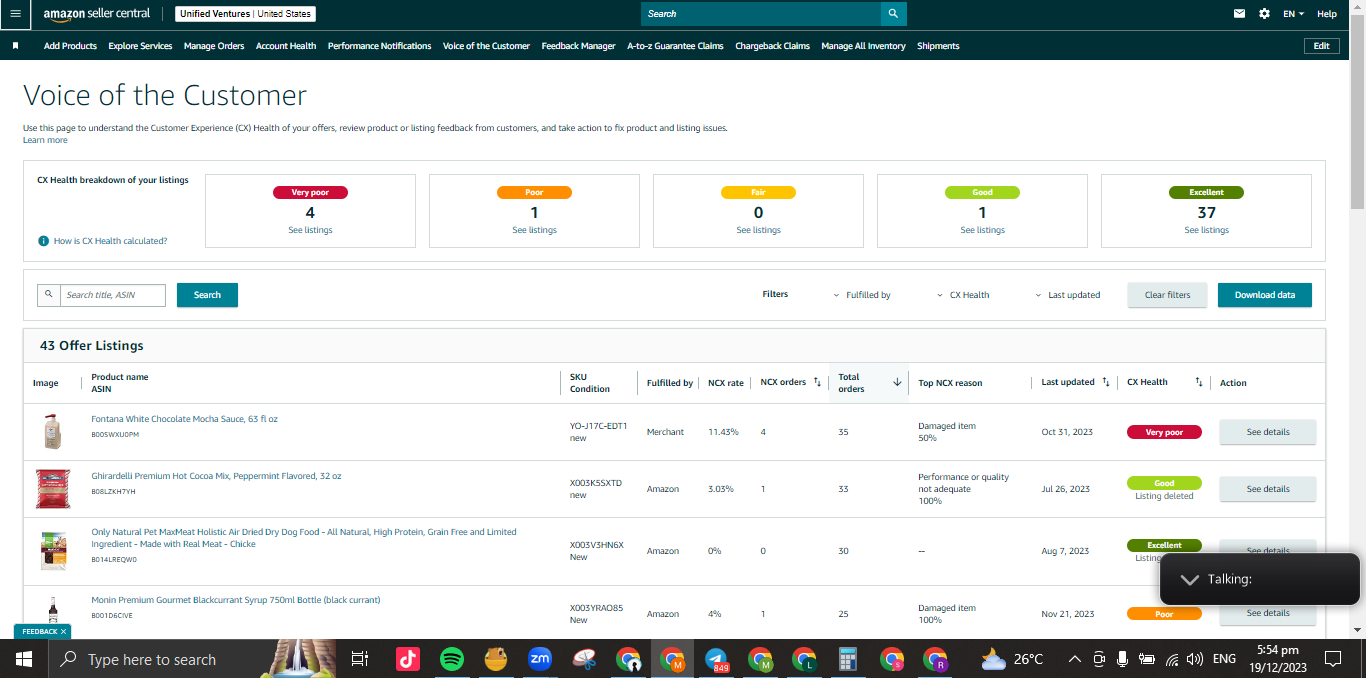
Task: Click the Search title, ASIN field
Action: click(111, 295)
